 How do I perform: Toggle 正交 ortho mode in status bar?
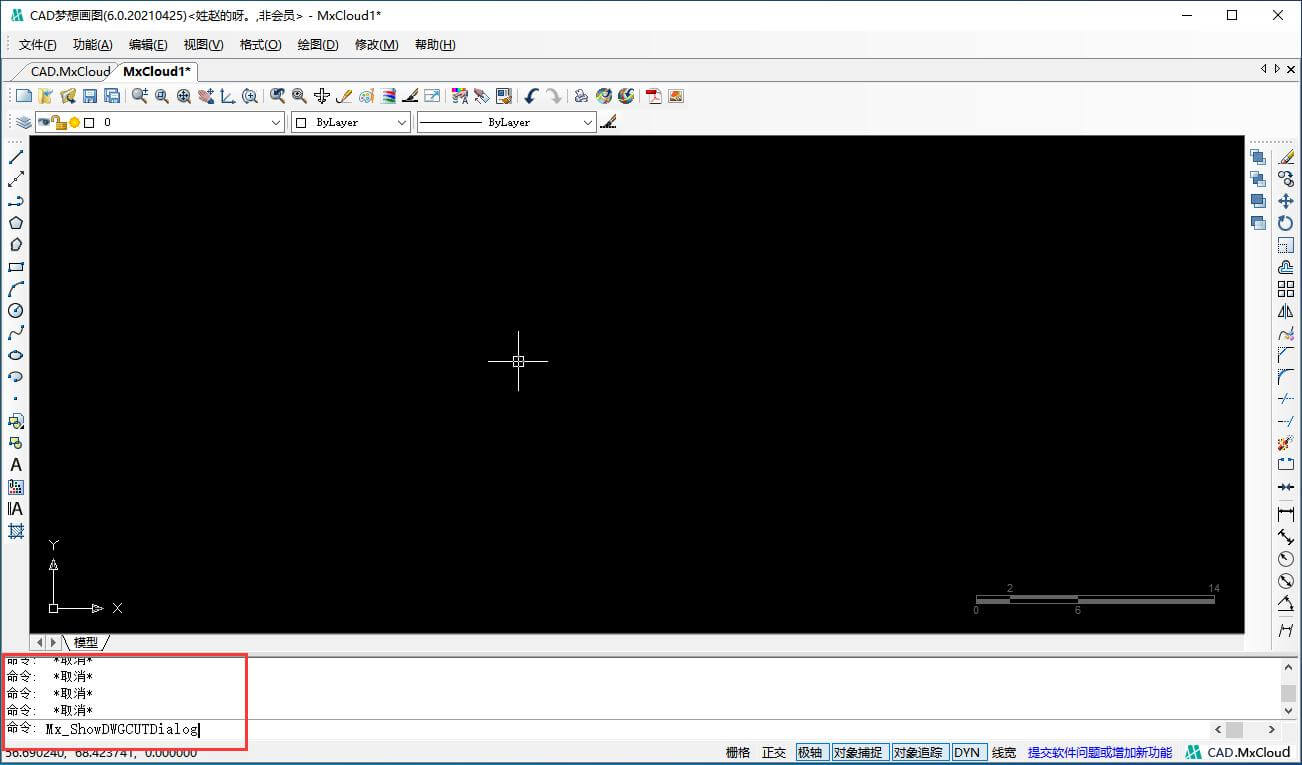[x=774, y=752]
